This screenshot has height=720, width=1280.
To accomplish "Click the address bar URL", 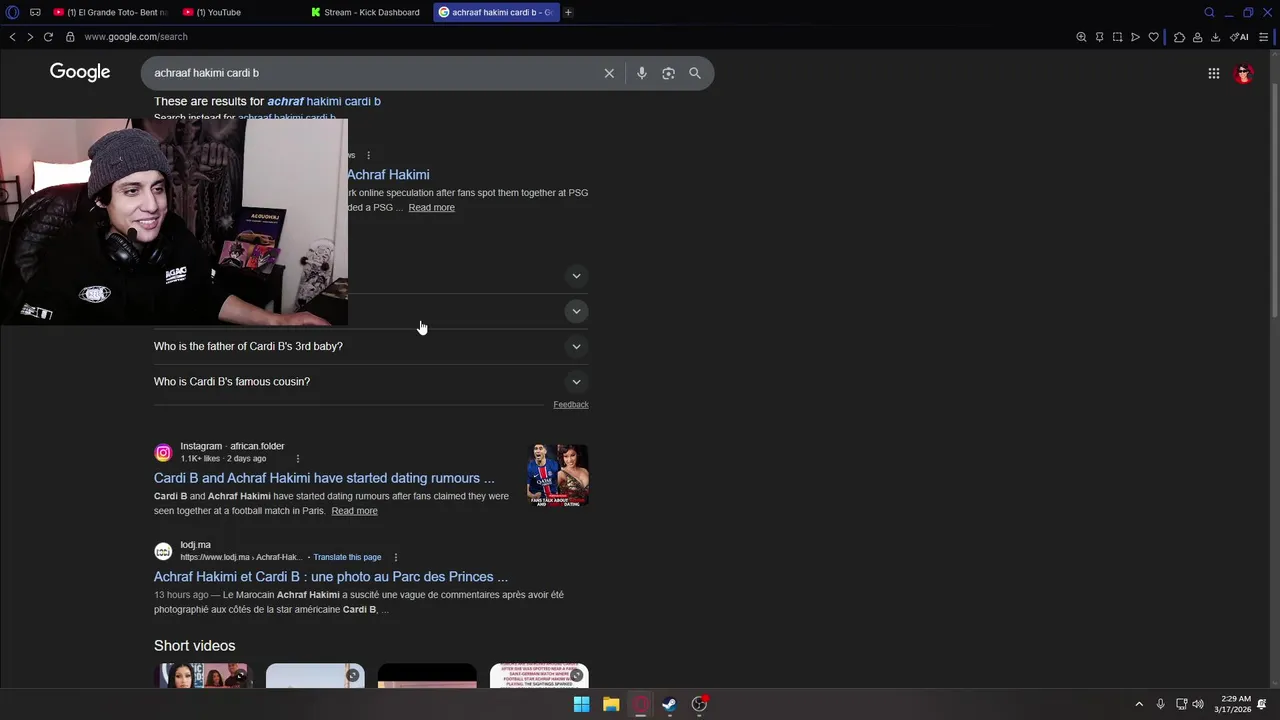I will pos(136,37).
